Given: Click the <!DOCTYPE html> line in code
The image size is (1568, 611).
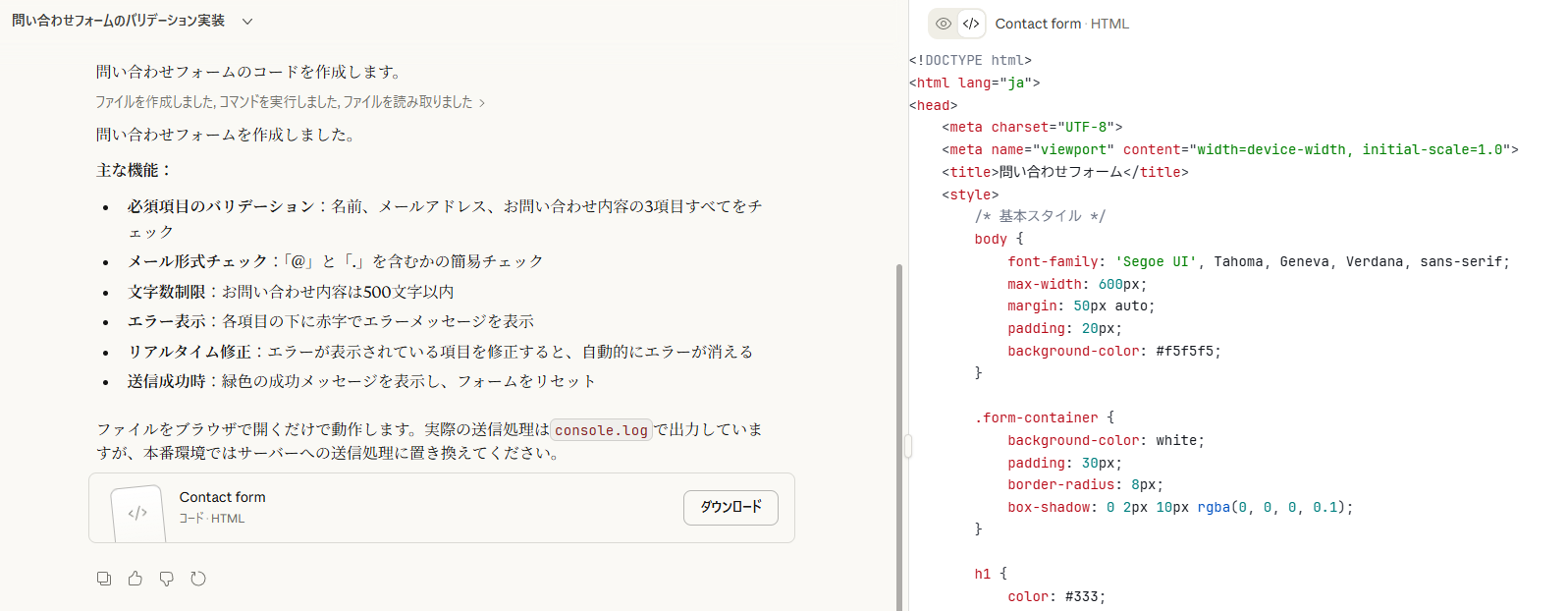Looking at the screenshot, I should (970, 60).
